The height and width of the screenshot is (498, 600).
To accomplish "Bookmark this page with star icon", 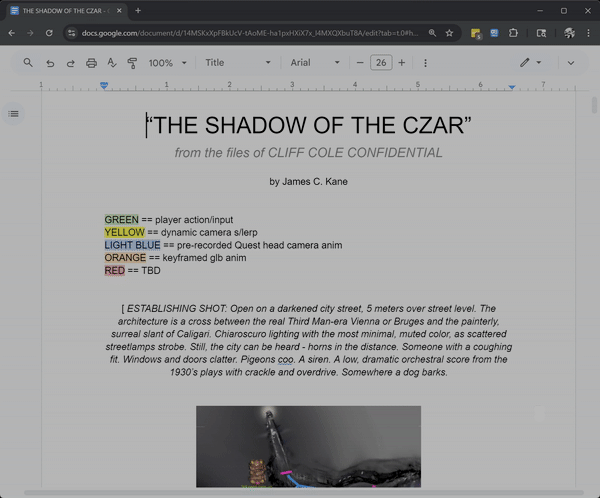I will 450,33.
